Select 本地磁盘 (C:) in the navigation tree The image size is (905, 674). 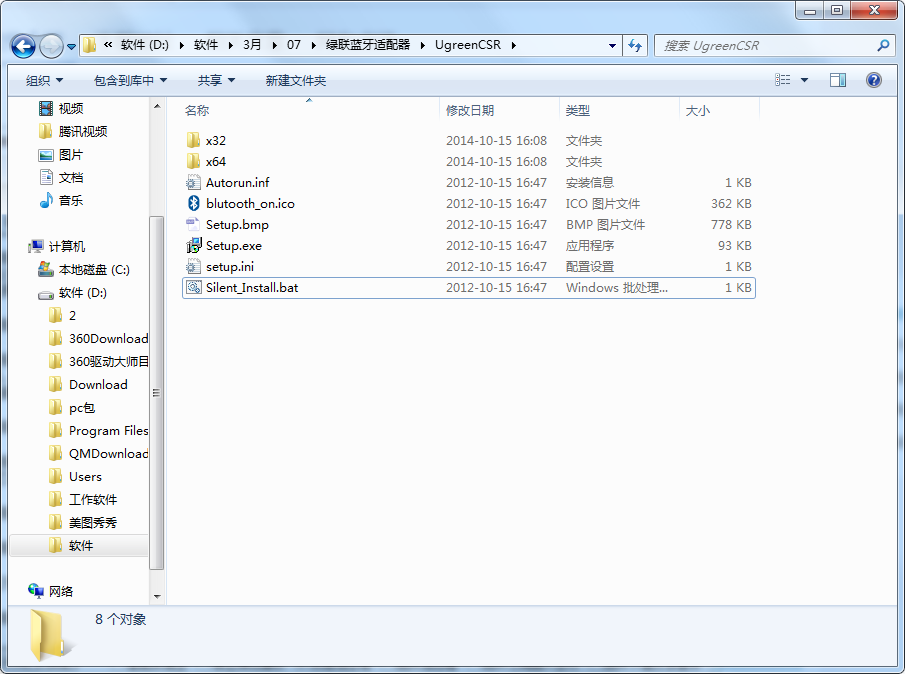tap(93, 270)
